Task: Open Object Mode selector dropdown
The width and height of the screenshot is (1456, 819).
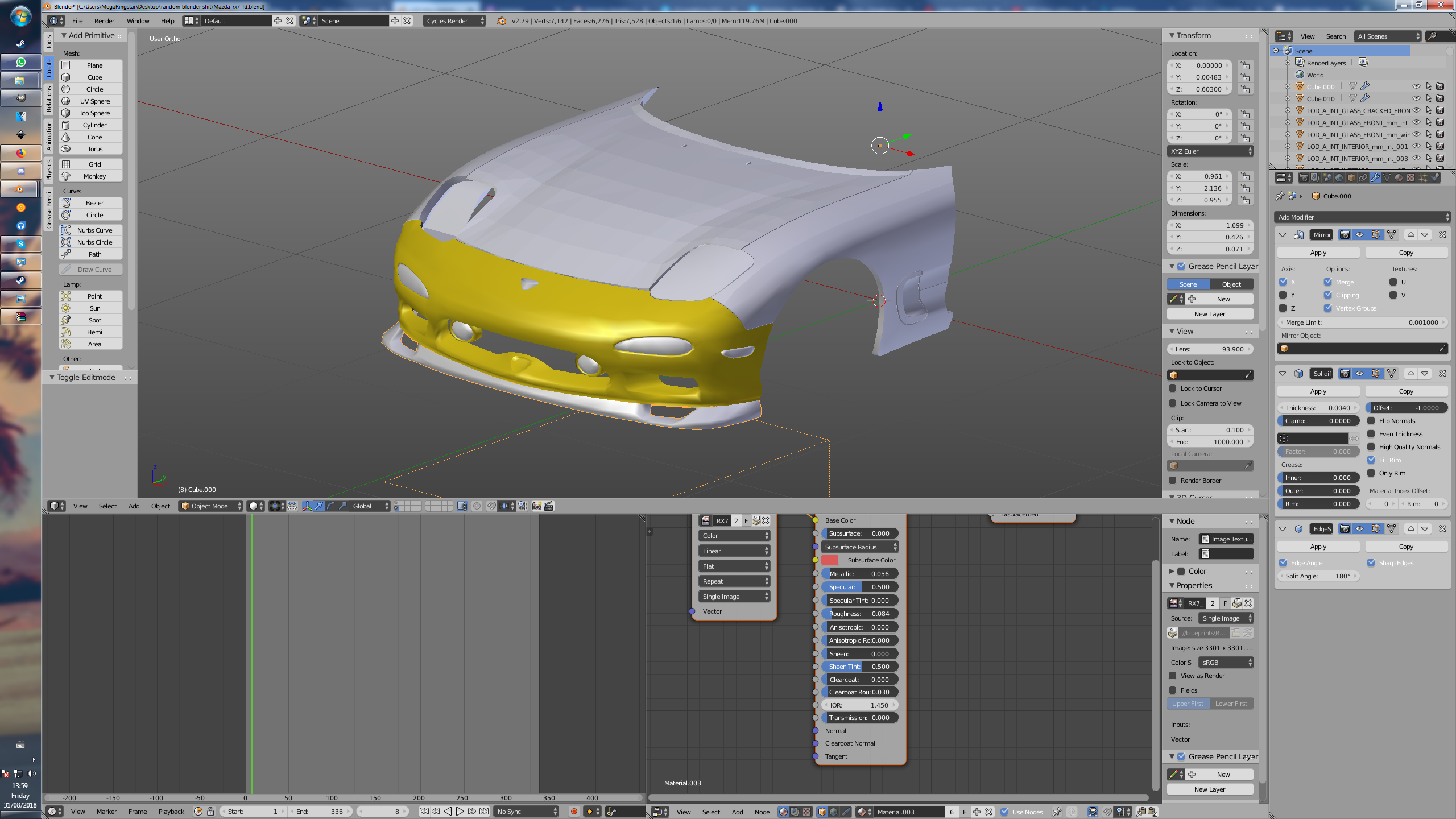Action: 211,506
